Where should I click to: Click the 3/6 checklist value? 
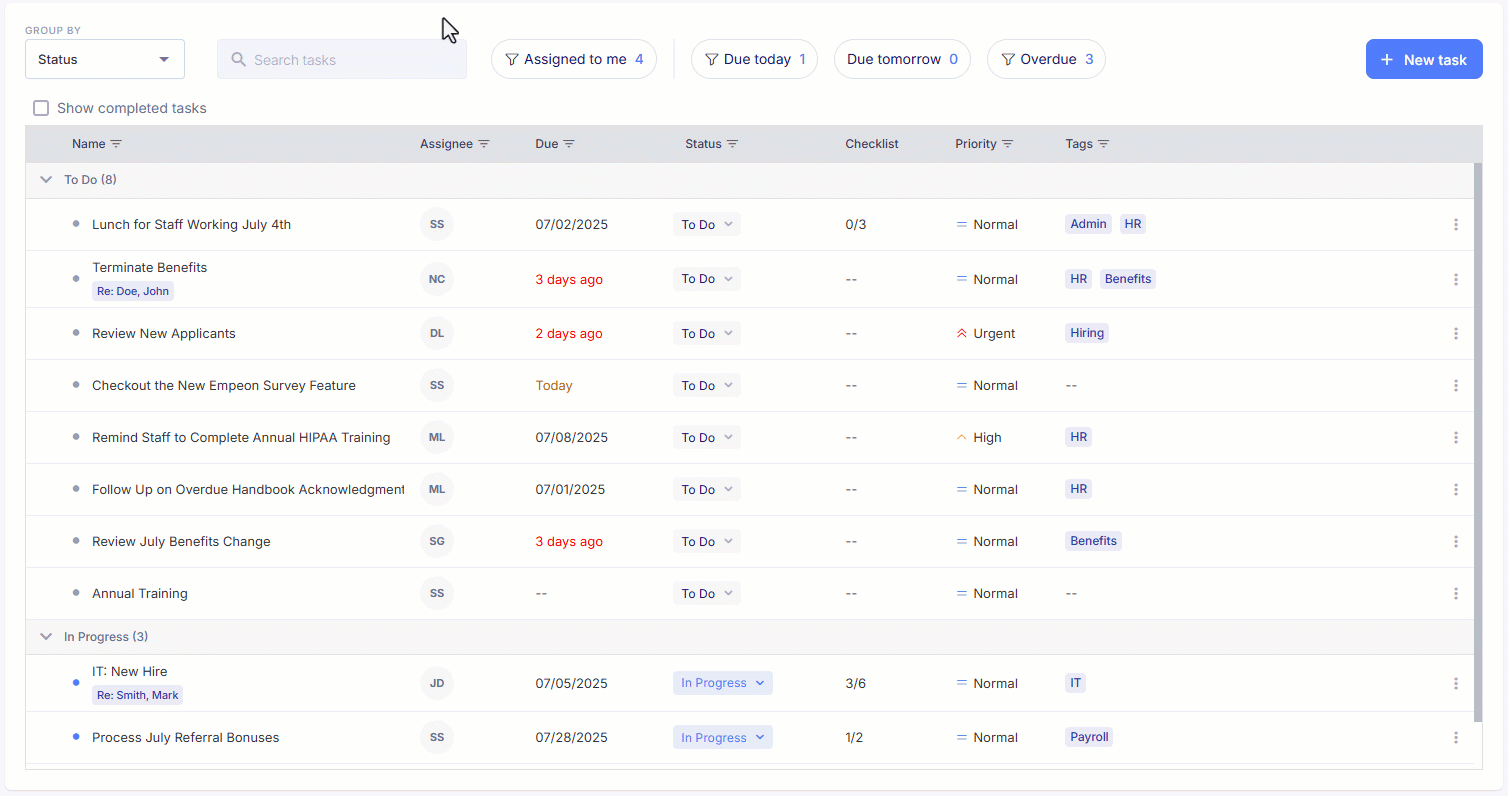click(855, 683)
